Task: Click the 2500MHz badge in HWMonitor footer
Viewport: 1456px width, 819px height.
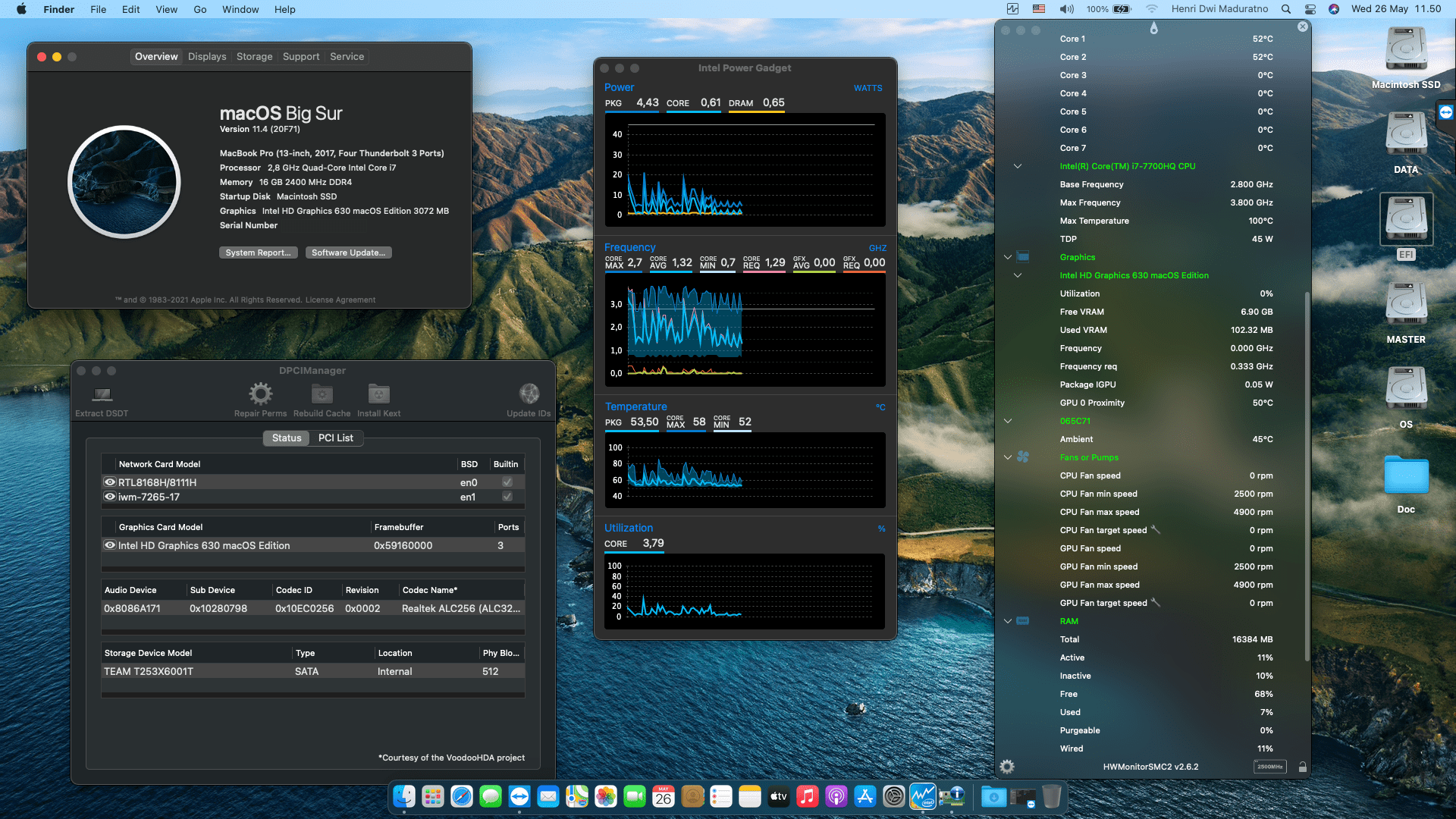Action: [1269, 767]
